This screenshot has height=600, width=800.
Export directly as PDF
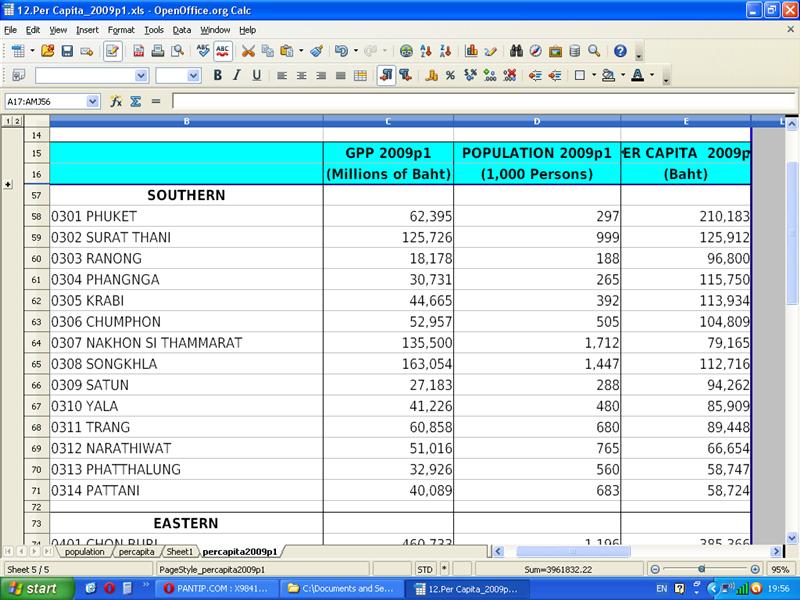coord(138,51)
